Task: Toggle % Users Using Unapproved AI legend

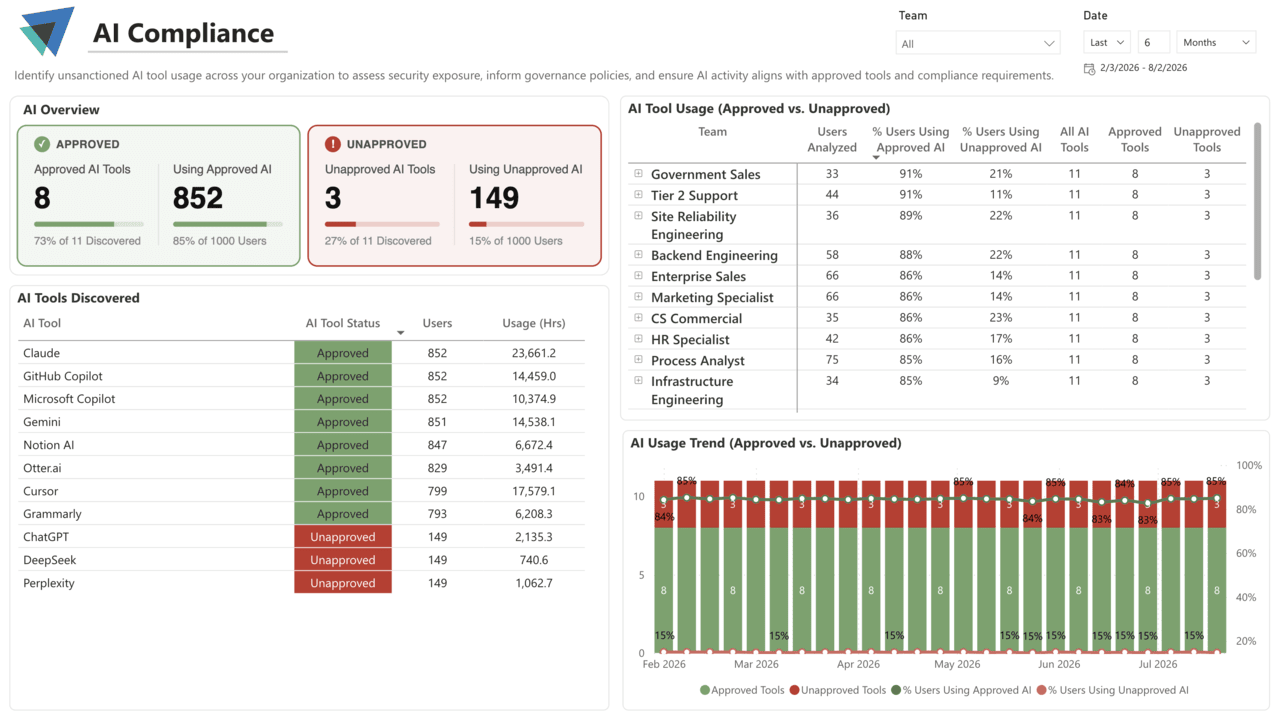Action: [1113, 690]
